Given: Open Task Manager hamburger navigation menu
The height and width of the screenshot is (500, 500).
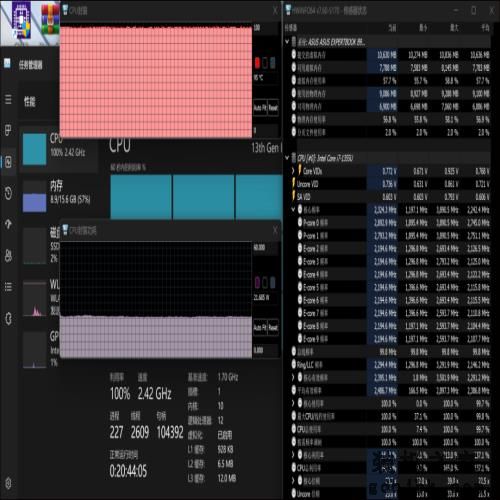Looking at the screenshot, I should (8, 99).
